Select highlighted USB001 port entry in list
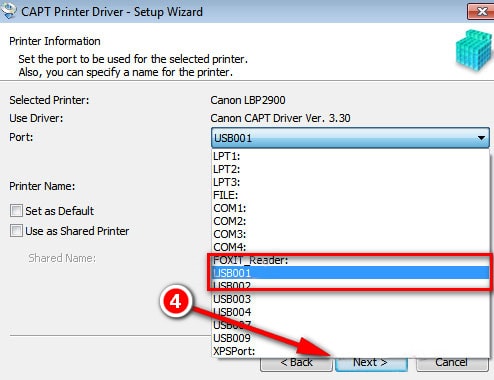The image size is (494, 380). click(x=350, y=273)
